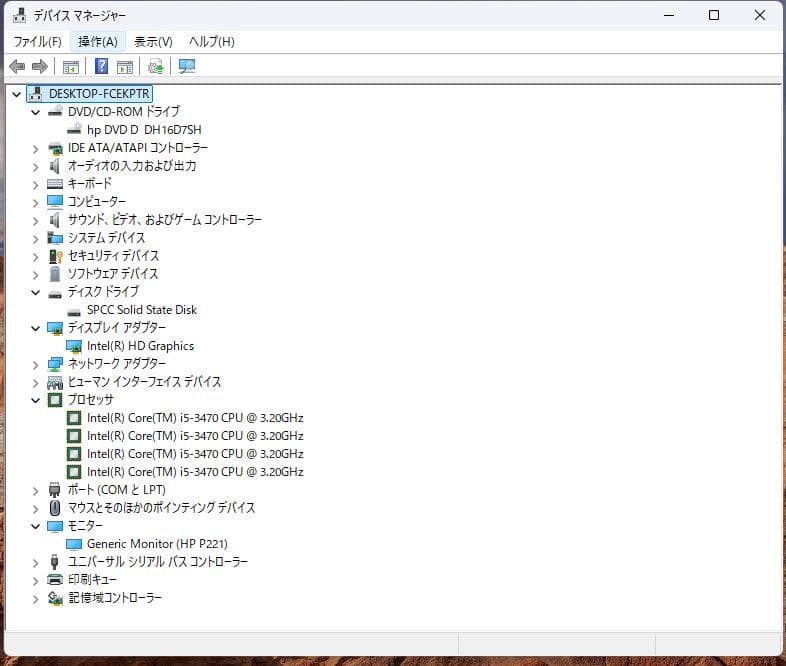Click the プロセッサ chip icon
Screen dimensions: 786x666
(55, 400)
